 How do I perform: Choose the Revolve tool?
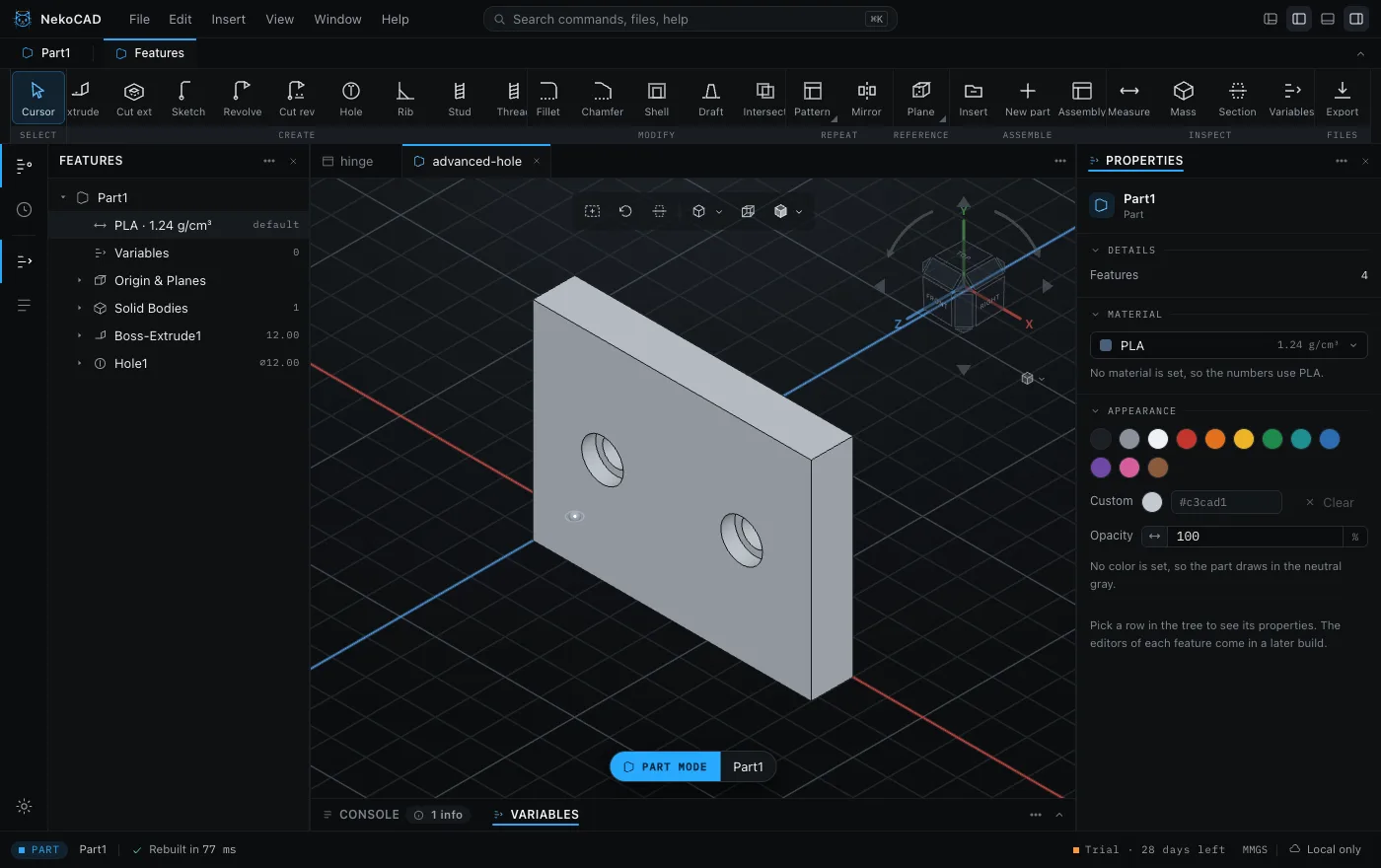[243, 99]
